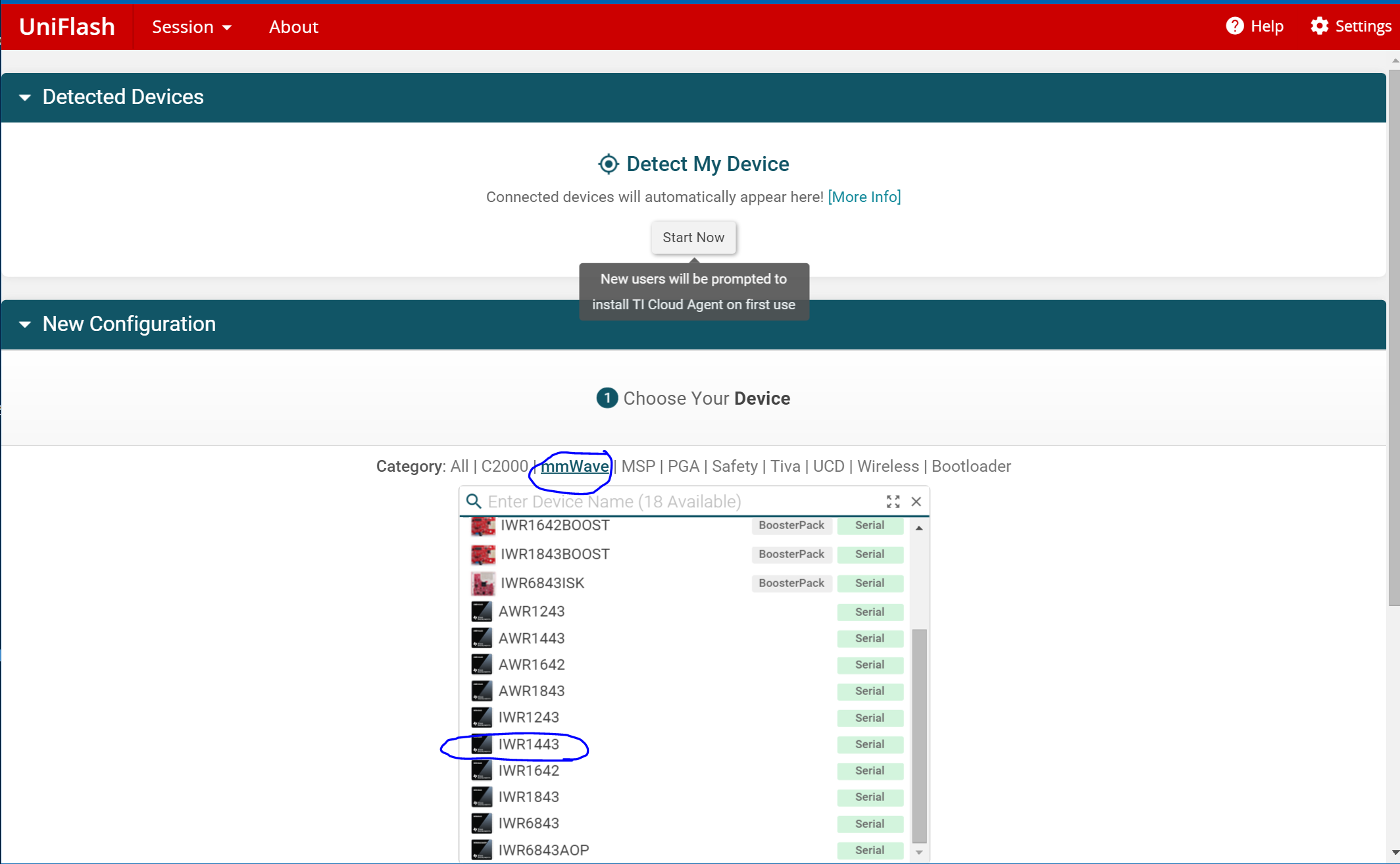Select the Bootloader category filter

[971, 467]
